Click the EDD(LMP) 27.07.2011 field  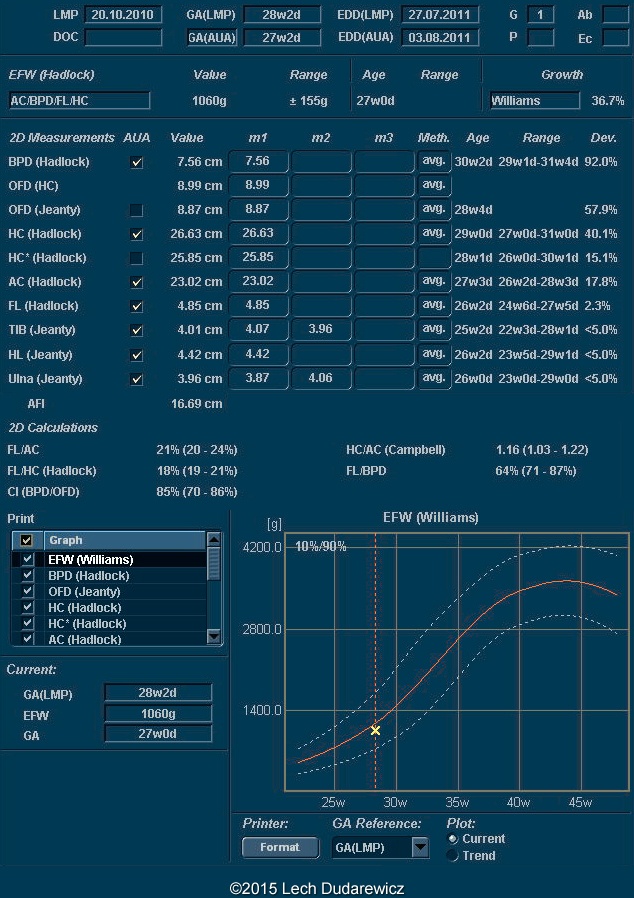pos(440,15)
